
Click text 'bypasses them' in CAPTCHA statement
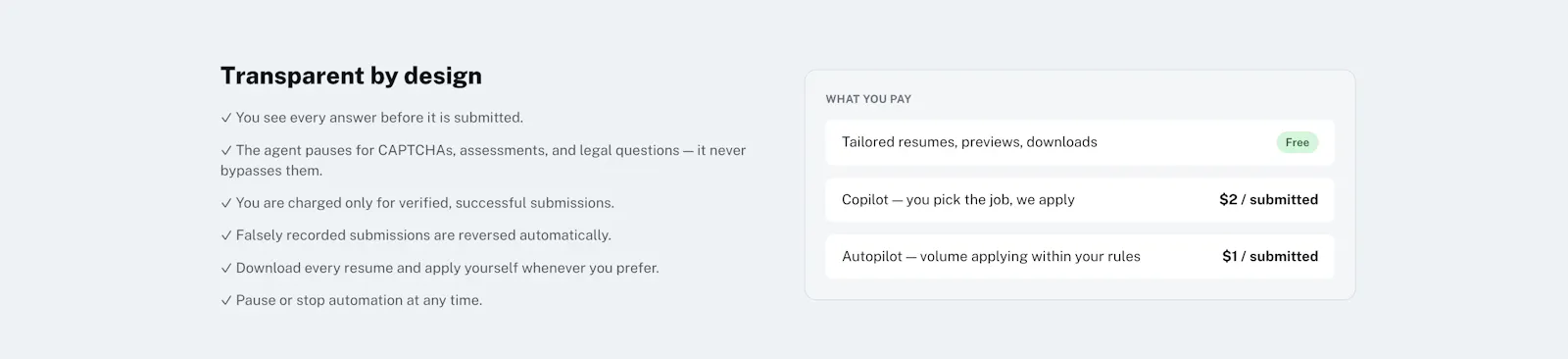tap(269, 171)
